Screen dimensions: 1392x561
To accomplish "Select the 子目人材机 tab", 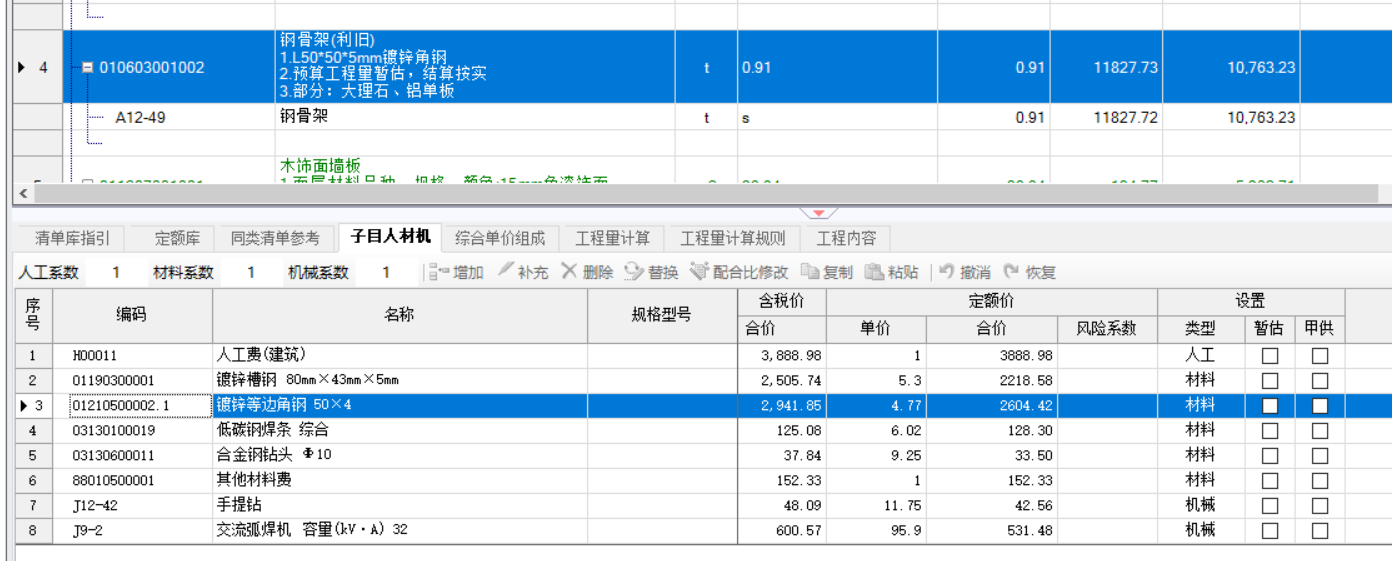I will 390,236.
